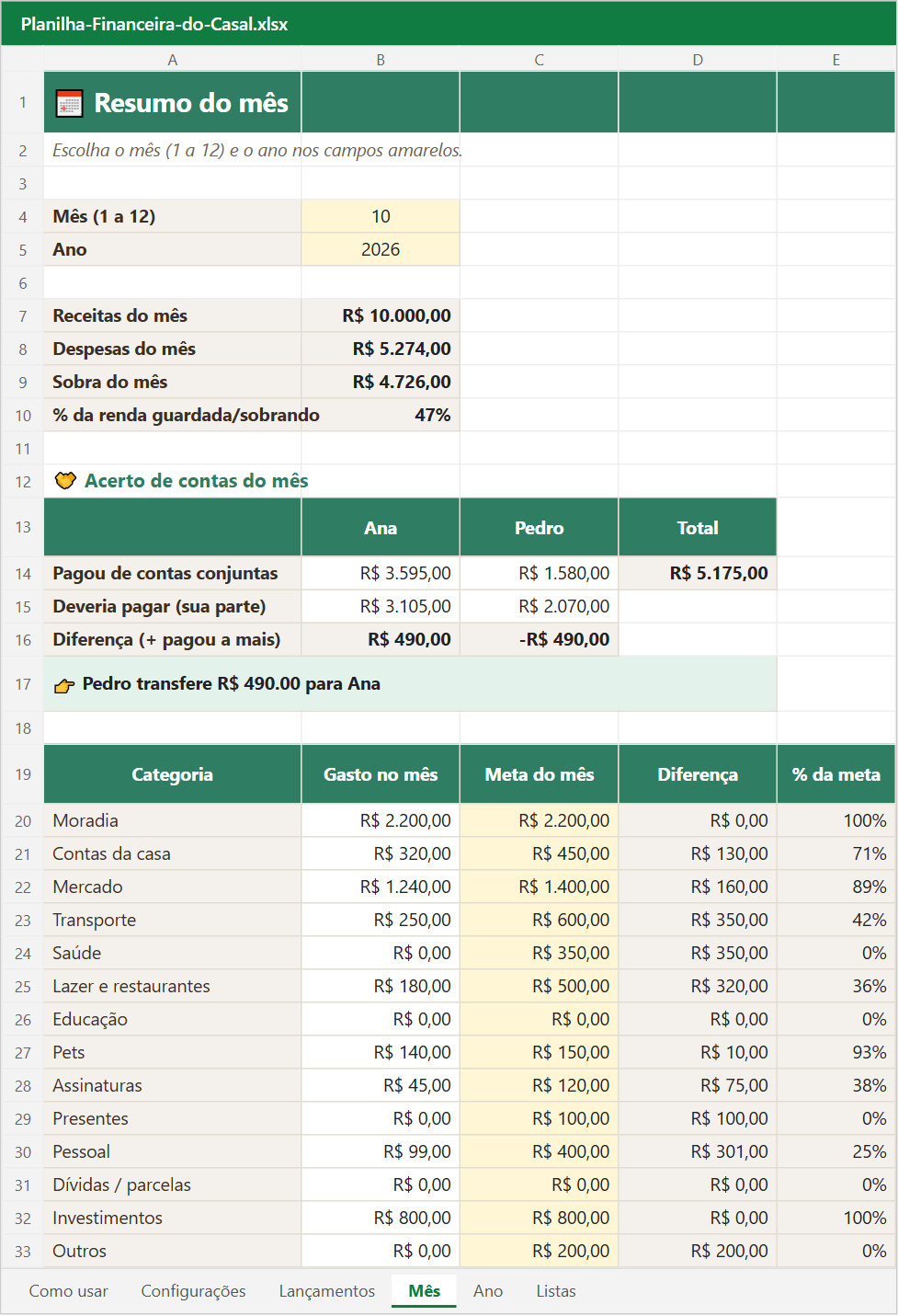Click the Mês (1 a 12) label cell
This screenshot has width=898, height=1316.
pyautogui.click(x=173, y=216)
